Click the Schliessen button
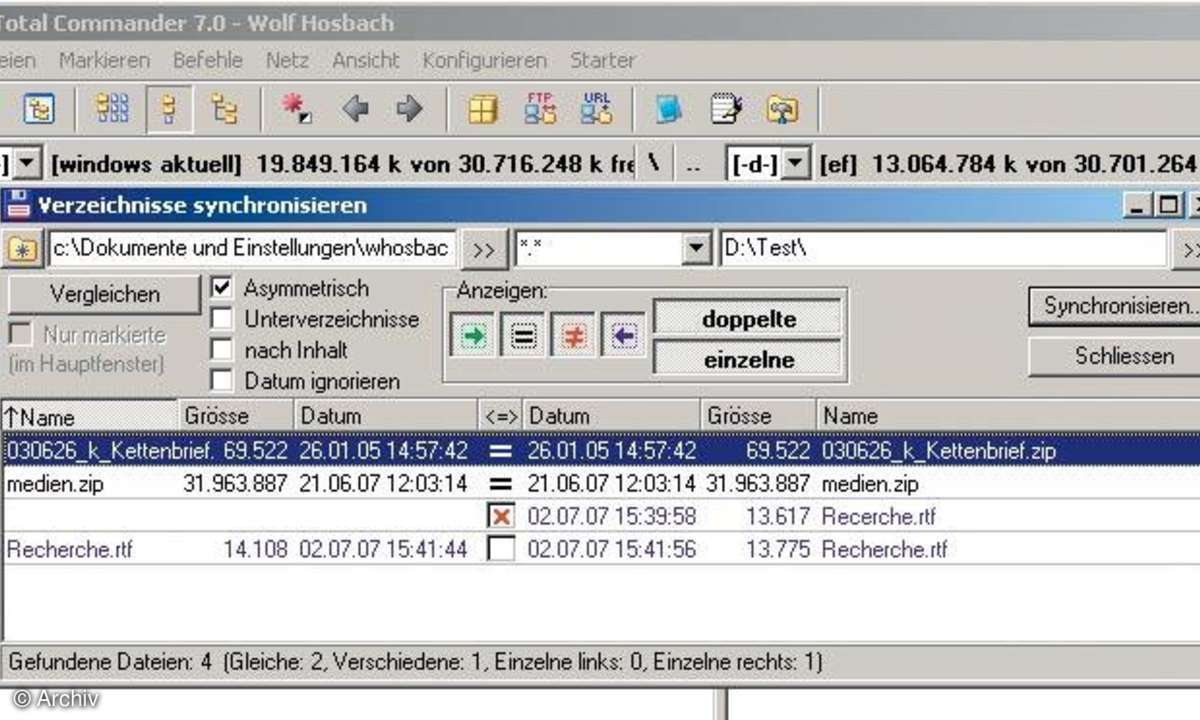The height and width of the screenshot is (720, 1200). coord(1114,356)
